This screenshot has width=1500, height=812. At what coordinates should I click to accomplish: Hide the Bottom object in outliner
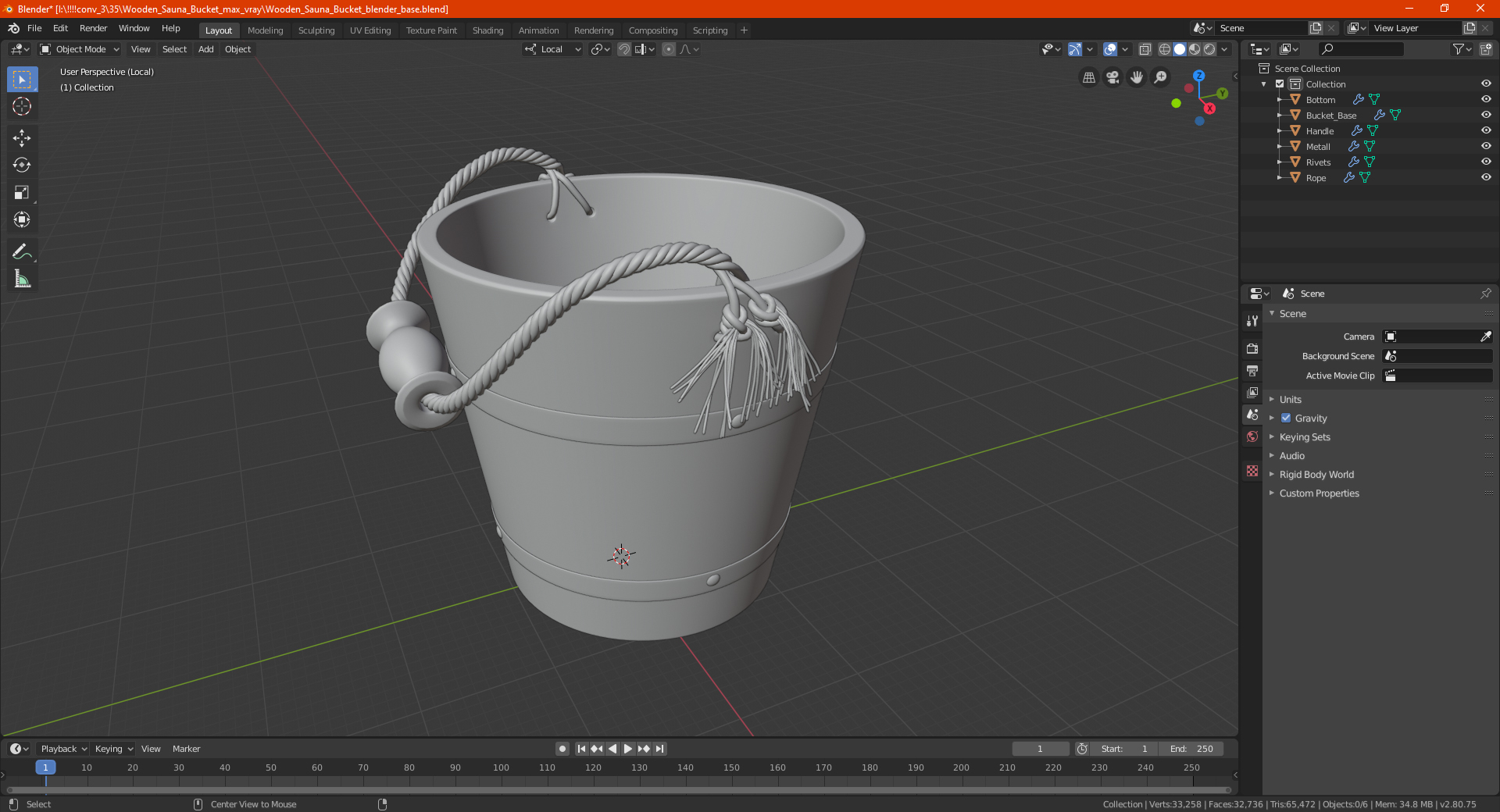1486,99
